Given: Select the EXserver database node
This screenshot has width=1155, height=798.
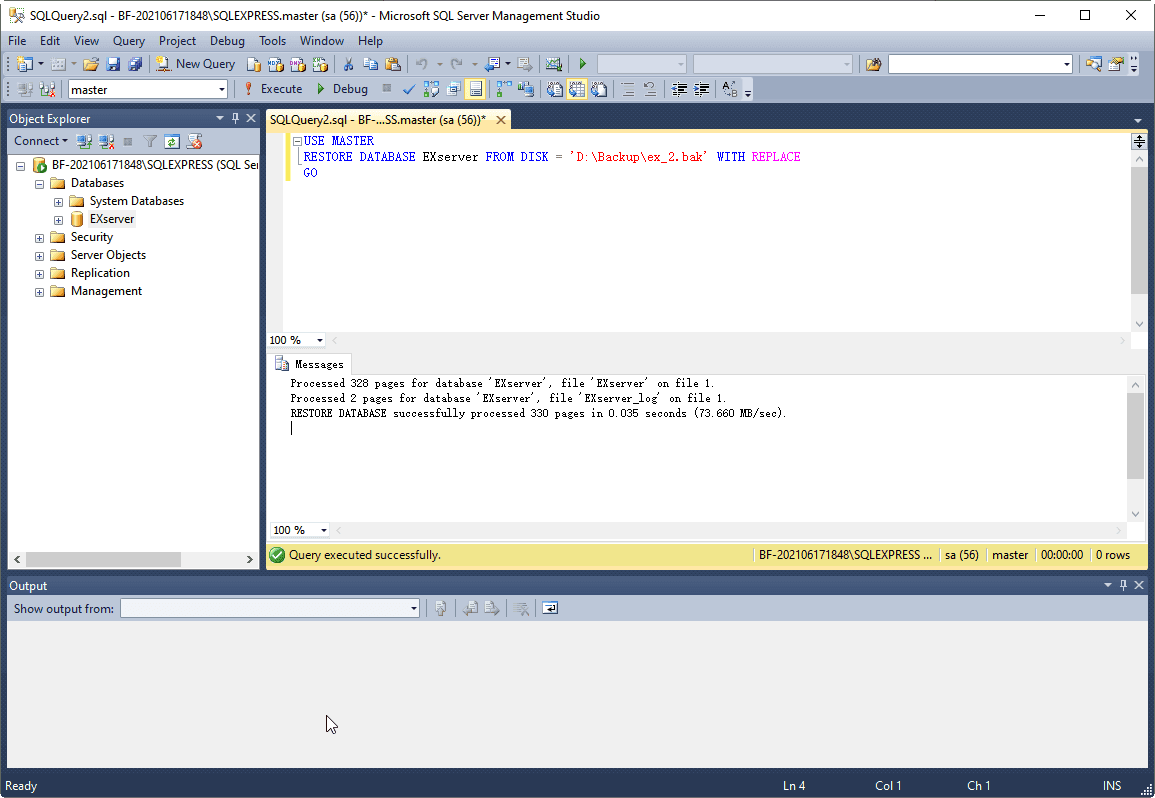Looking at the screenshot, I should 111,219.
